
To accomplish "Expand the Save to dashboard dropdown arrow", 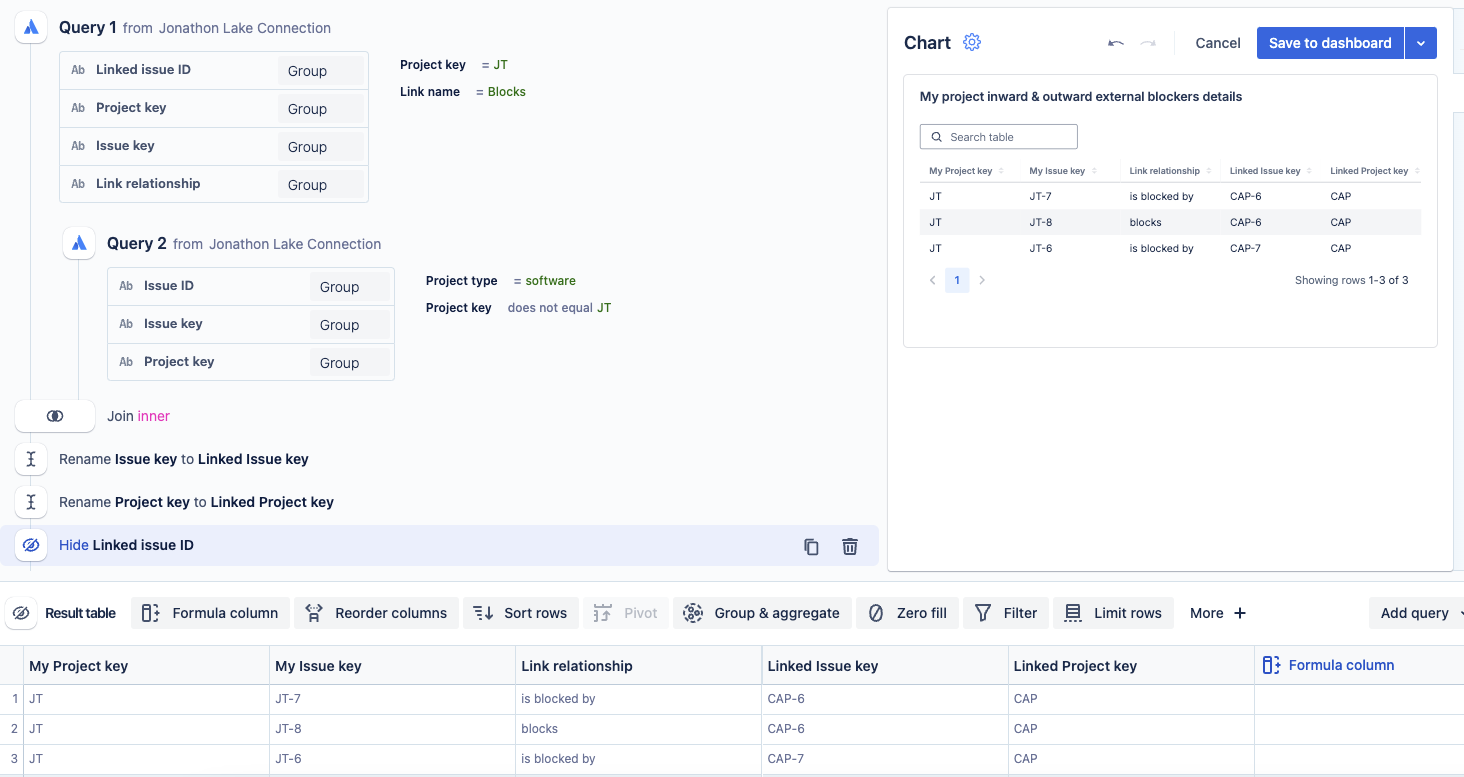I will [x=1421, y=42].
